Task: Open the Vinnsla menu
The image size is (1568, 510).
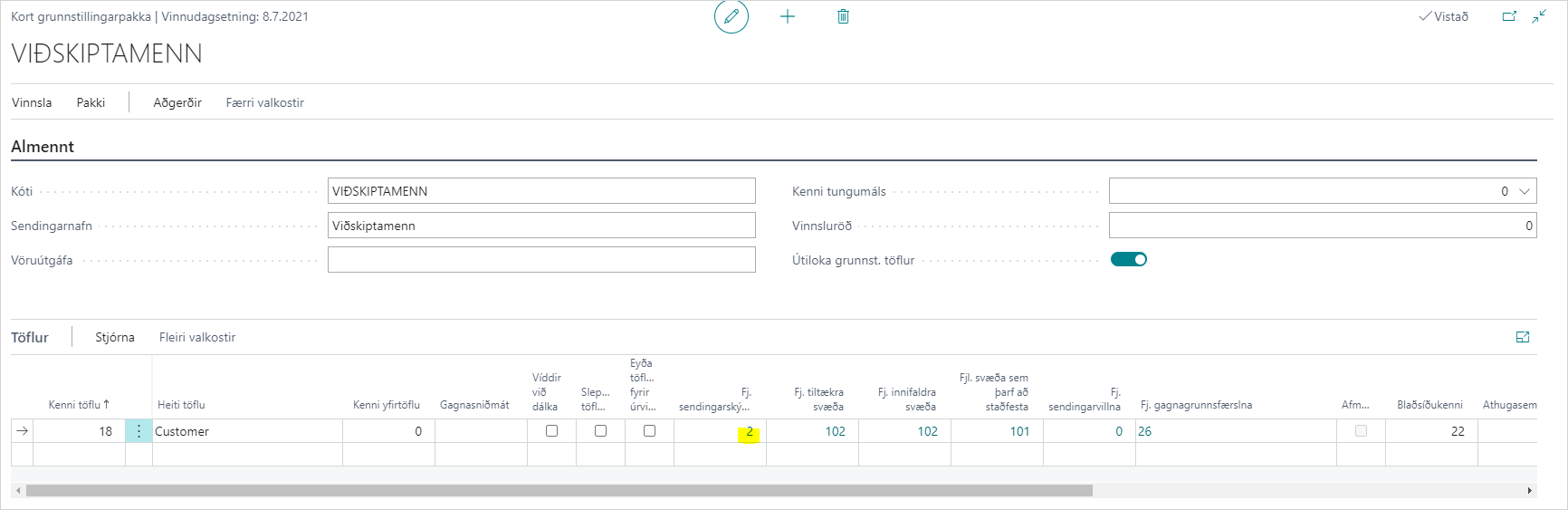Action: click(32, 102)
